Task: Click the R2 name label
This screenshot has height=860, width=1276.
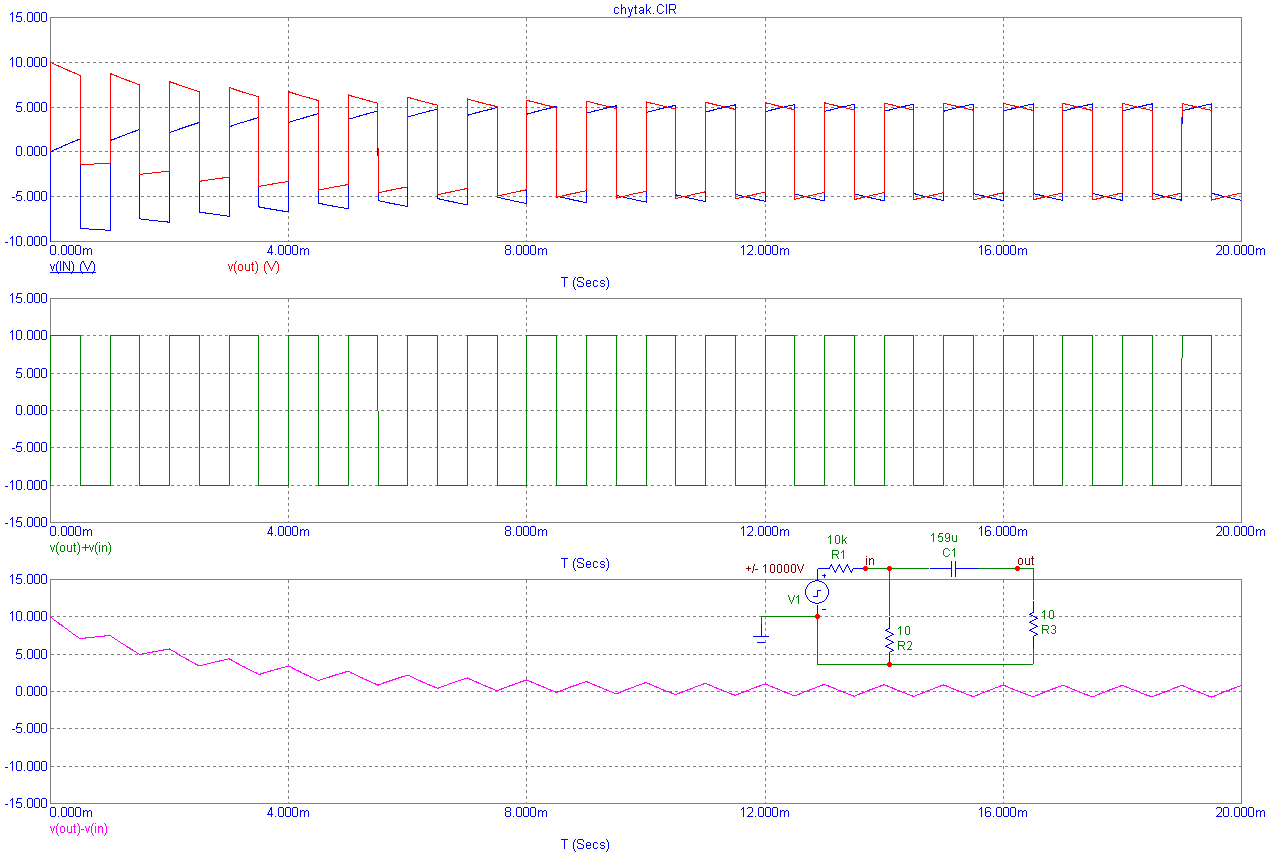Action: tap(905, 646)
